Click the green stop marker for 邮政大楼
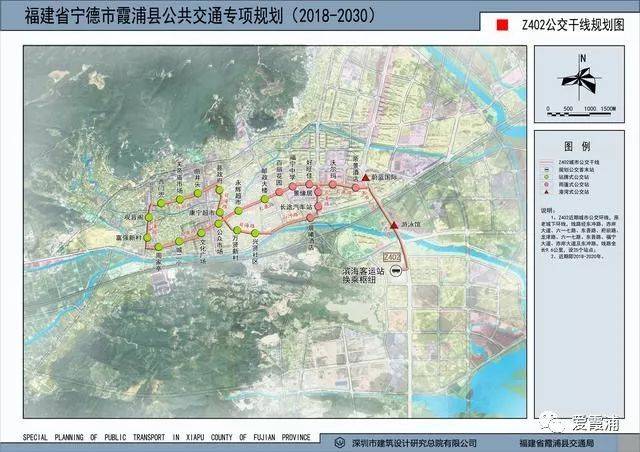 coord(265,199)
